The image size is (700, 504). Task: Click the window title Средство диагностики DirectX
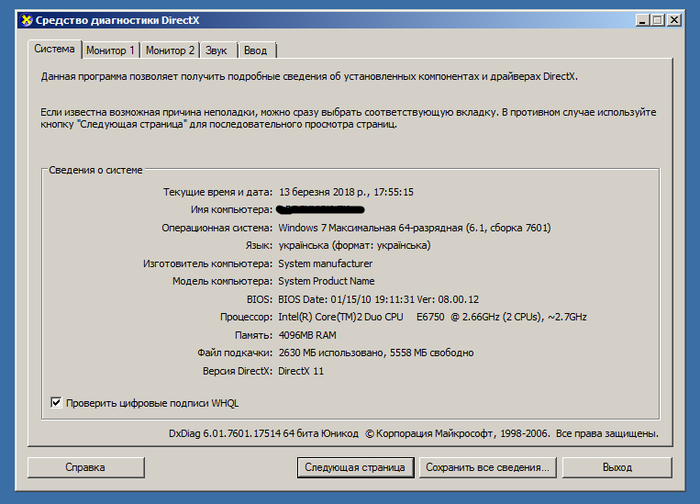[x=117, y=21]
